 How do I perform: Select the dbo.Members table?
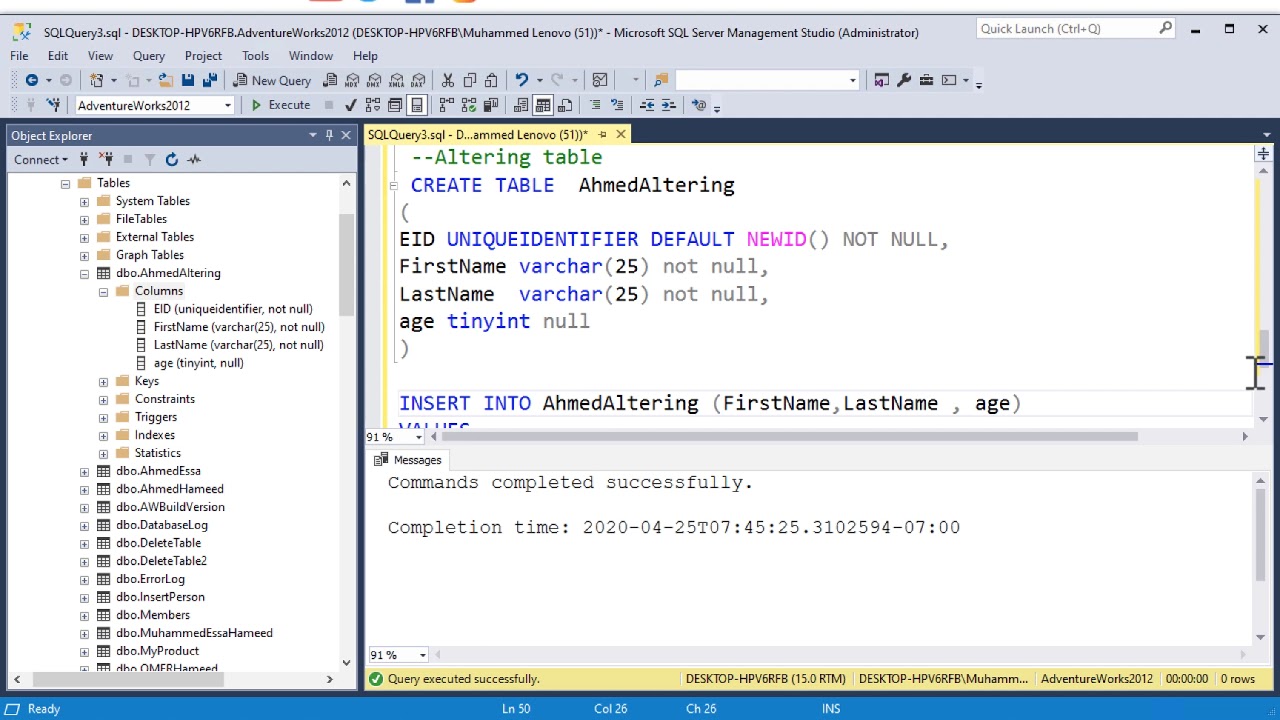153,615
